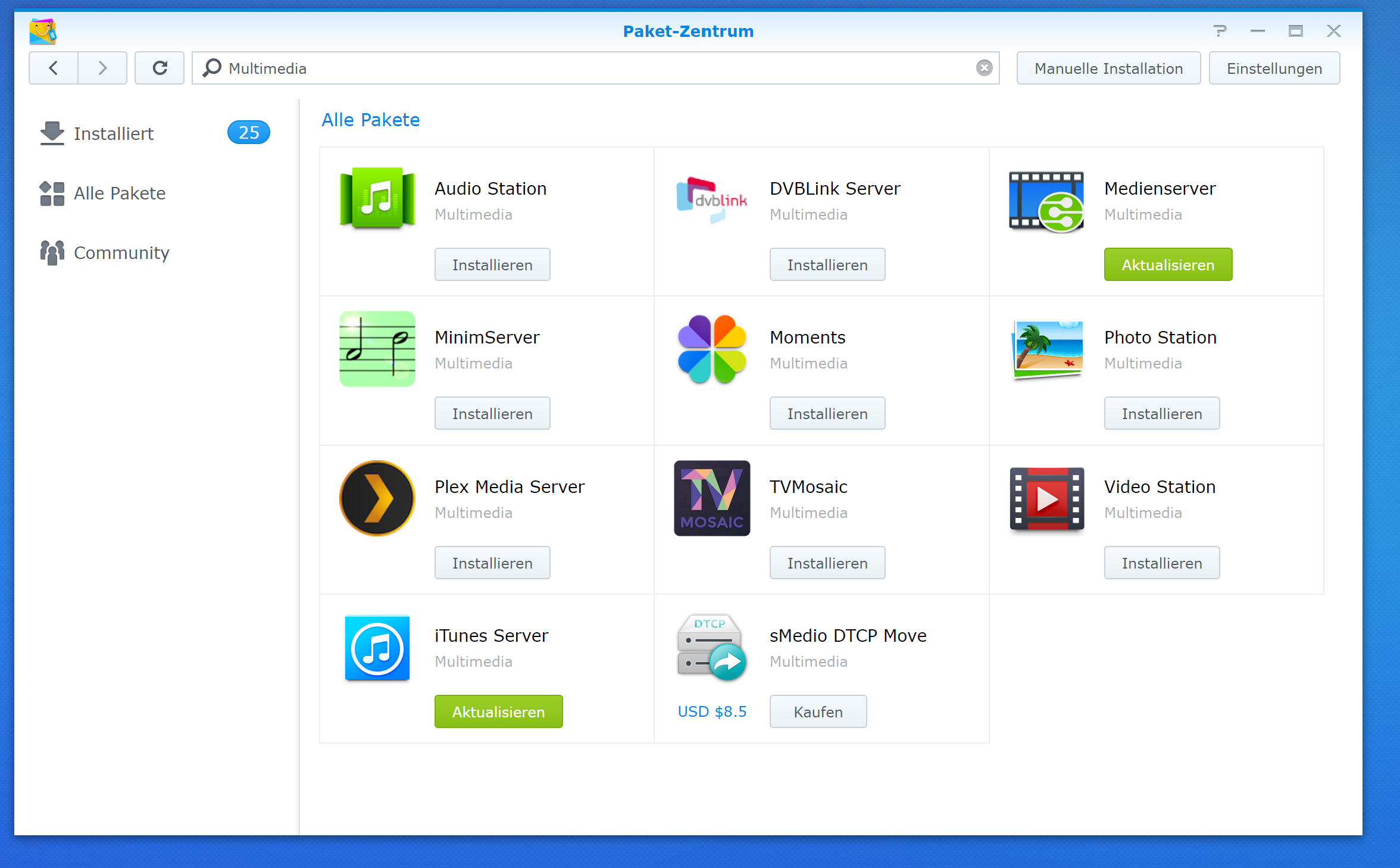Screen dimensions: 1400x868
Task: Select Alle Pakete in the sidebar
Action: click(119, 193)
